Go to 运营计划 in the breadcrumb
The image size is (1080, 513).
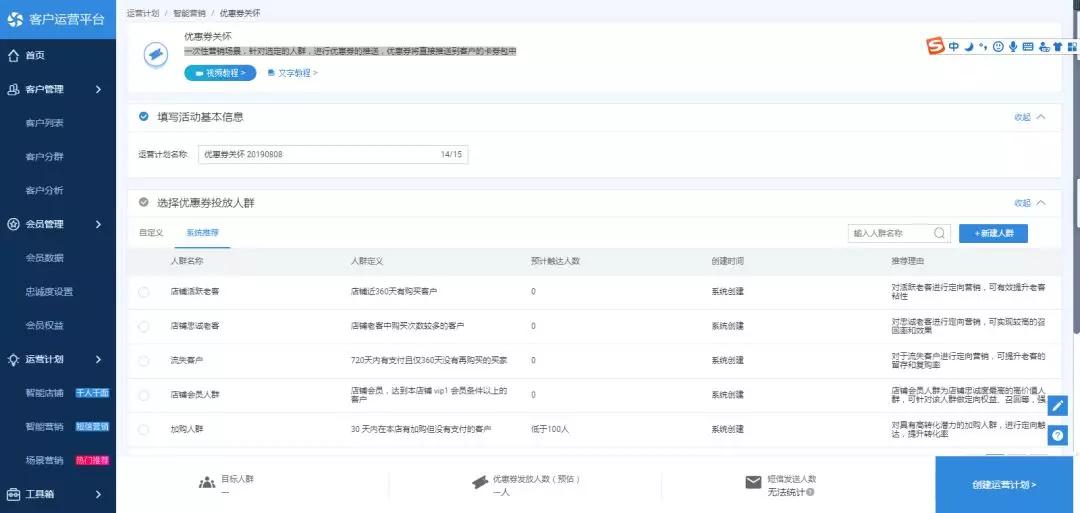(x=143, y=13)
